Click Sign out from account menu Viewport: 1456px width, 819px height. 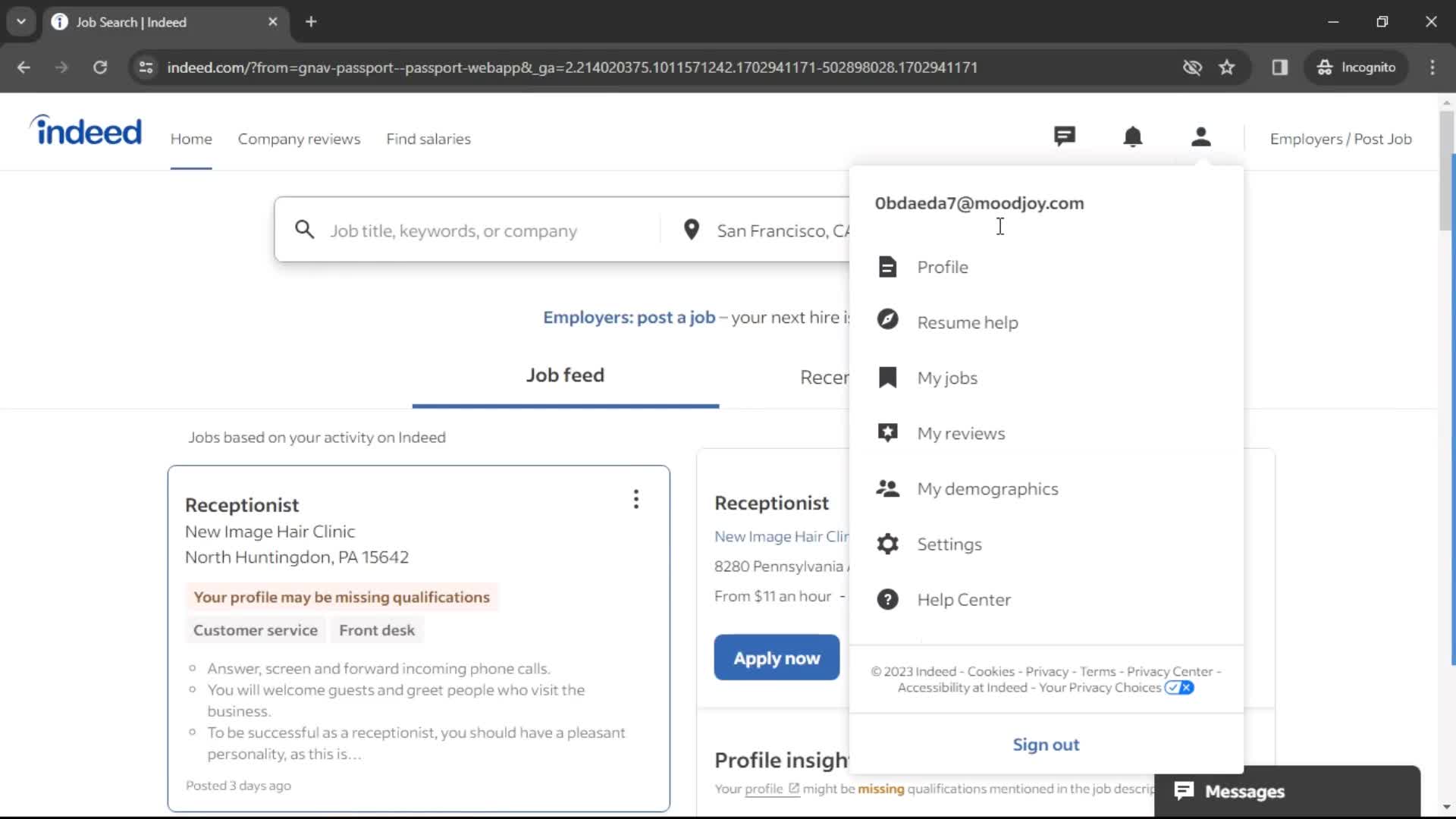1046,744
